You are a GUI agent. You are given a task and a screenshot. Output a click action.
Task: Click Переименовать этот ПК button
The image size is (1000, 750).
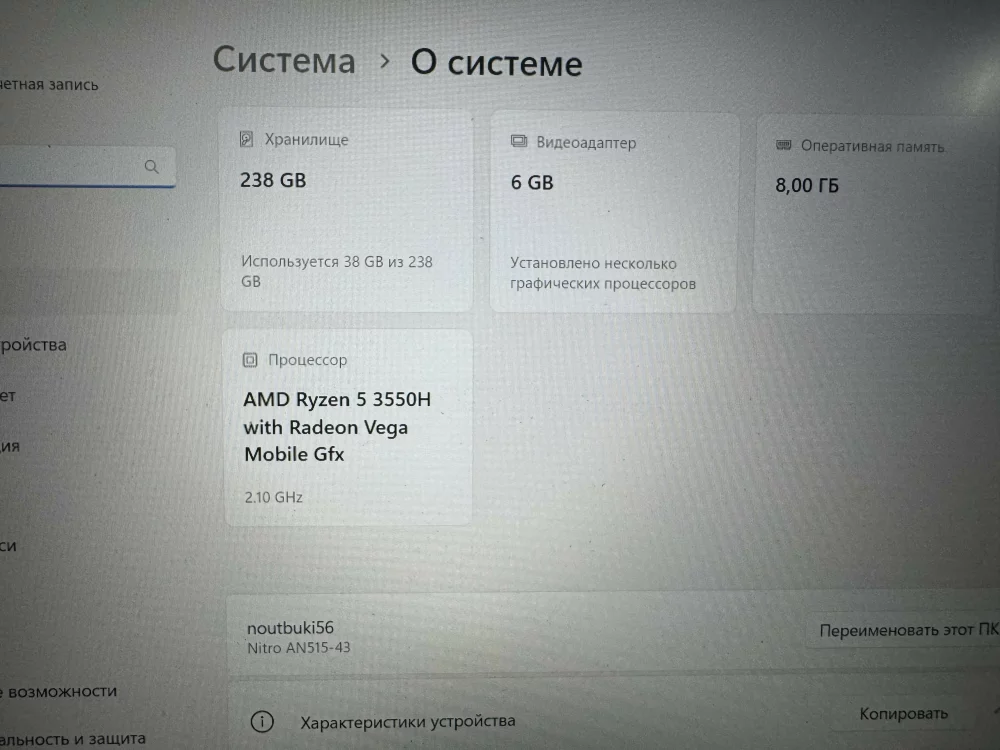point(908,630)
